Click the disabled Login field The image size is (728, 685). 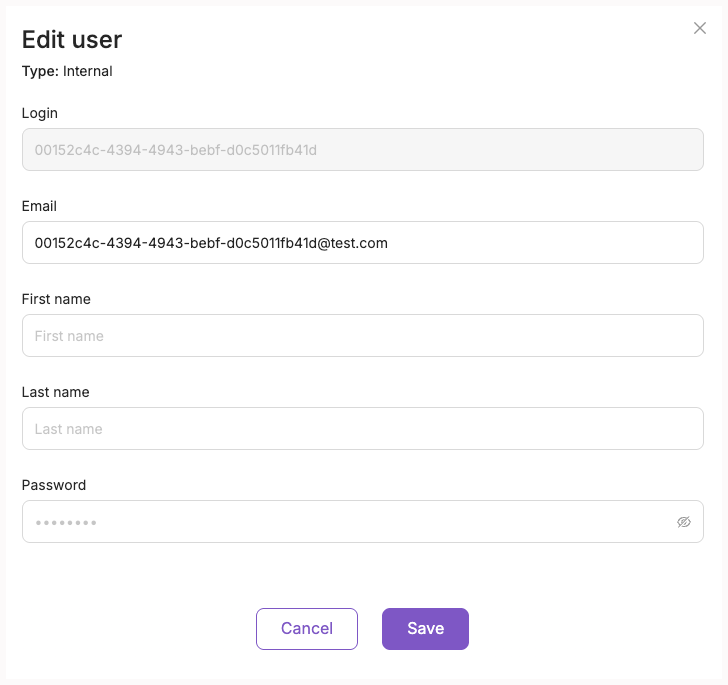pyautogui.click(x=363, y=150)
